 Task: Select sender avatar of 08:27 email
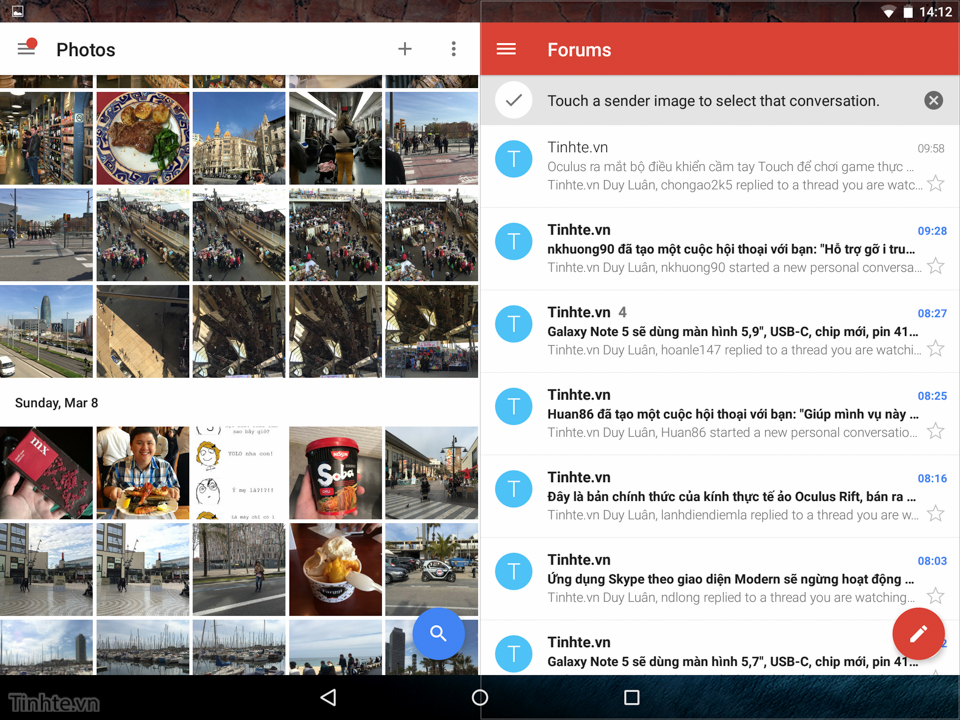click(x=513, y=324)
